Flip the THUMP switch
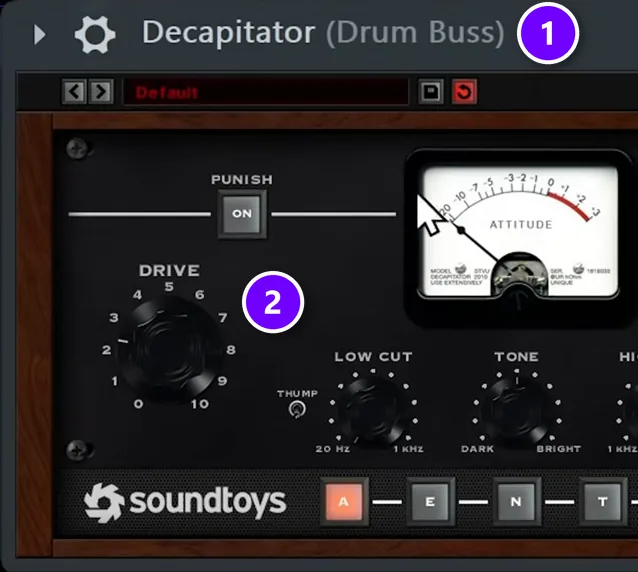The width and height of the screenshot is (638, 572). (297, 409)
